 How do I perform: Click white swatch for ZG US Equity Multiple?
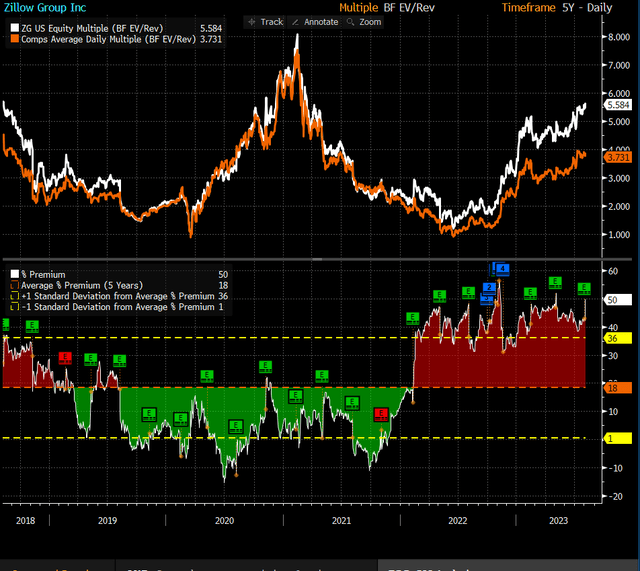pyautogui.click(x=15, y=28)
